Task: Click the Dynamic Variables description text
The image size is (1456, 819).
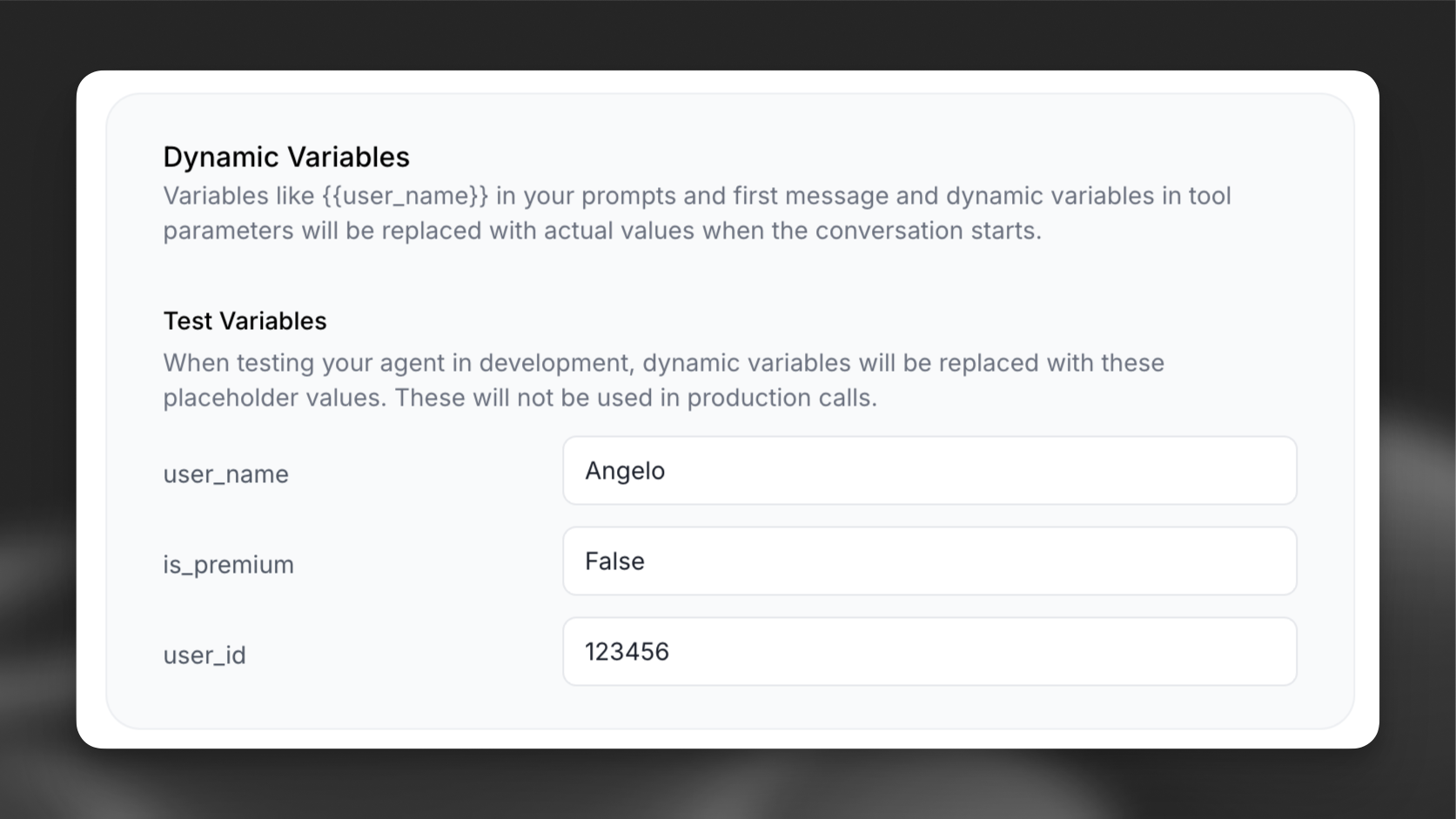Action: click(696, 212)
